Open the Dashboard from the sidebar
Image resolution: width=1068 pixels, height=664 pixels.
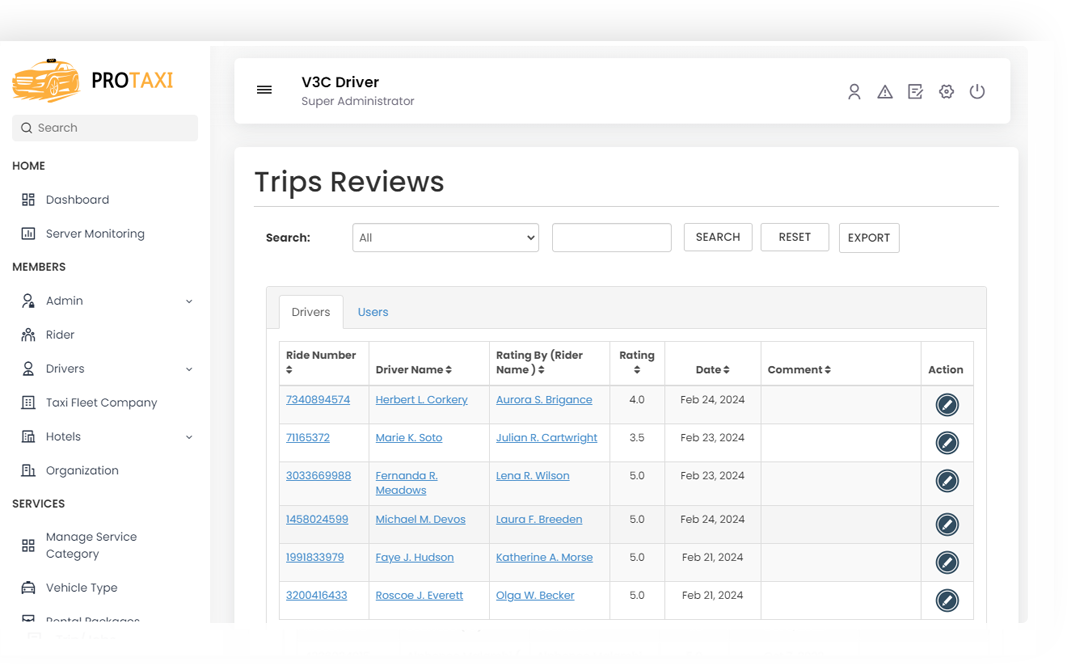(77, 199)
